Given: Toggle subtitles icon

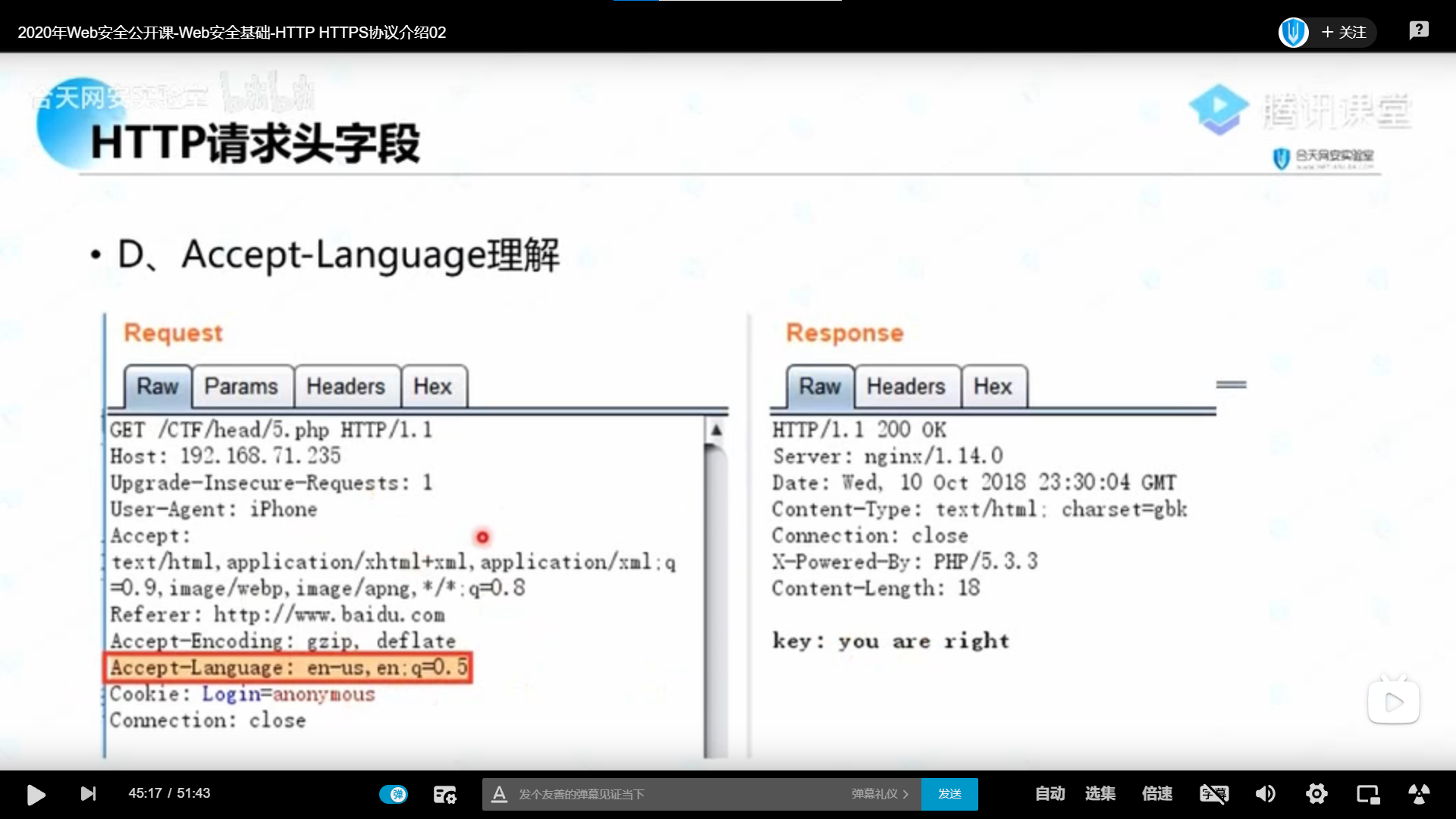Looking at the screenshot, I should [1213, 794].
